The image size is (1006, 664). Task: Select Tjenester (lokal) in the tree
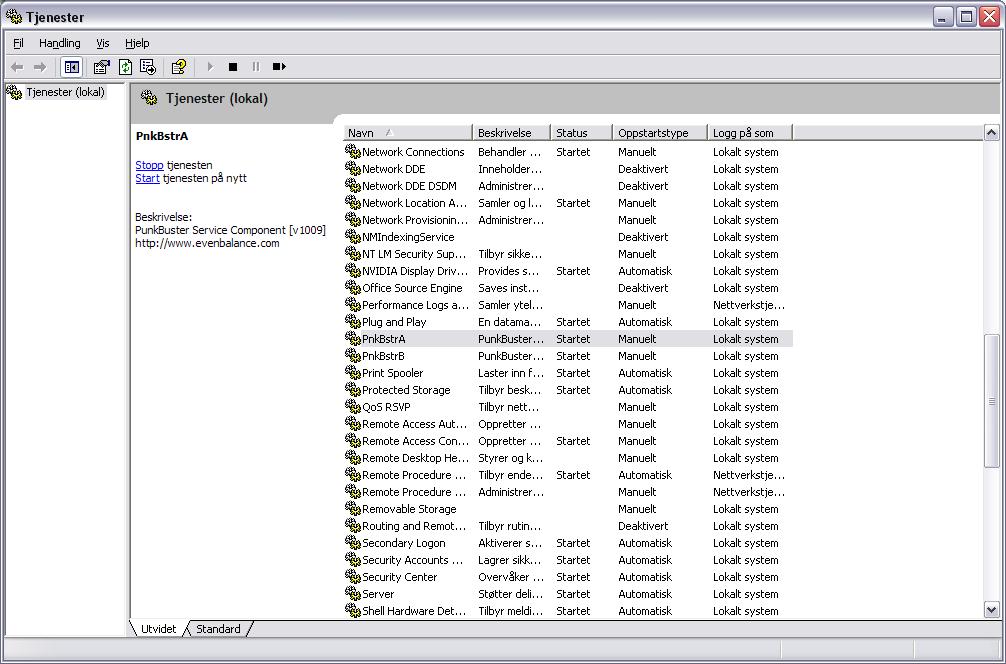[64, 92]
